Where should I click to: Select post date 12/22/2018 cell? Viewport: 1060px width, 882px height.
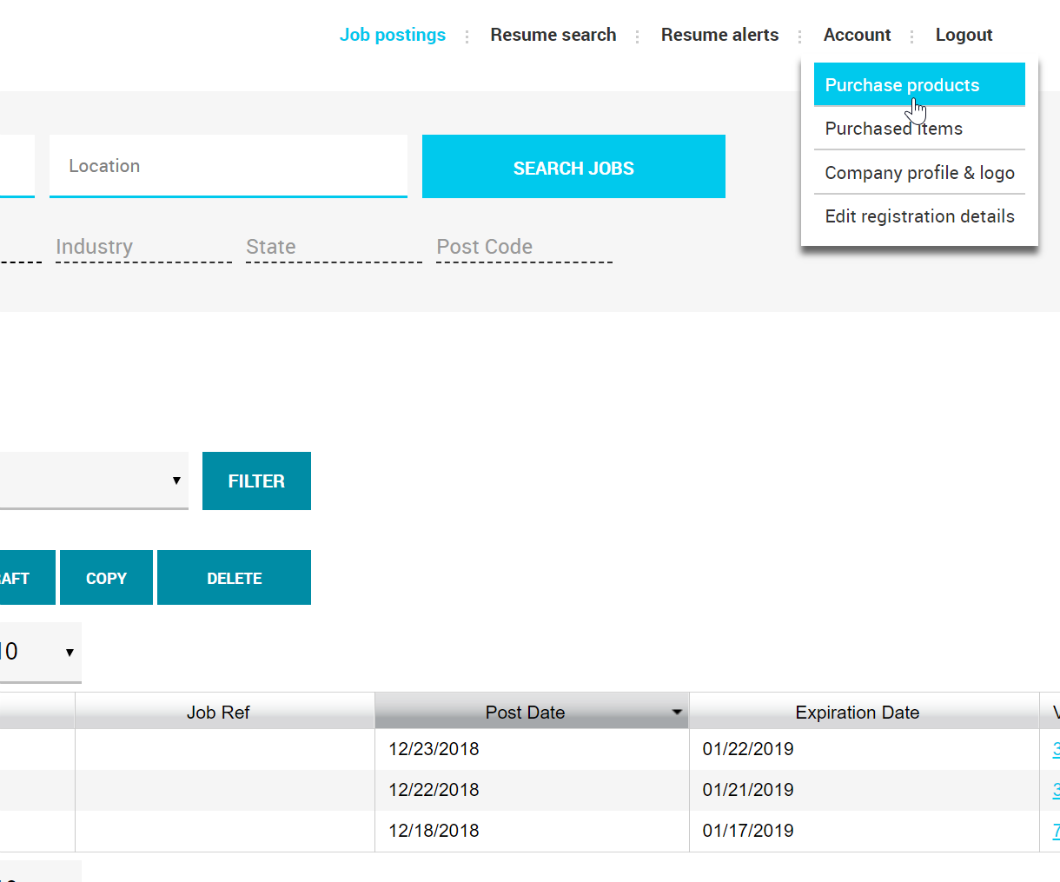point(531,789)
